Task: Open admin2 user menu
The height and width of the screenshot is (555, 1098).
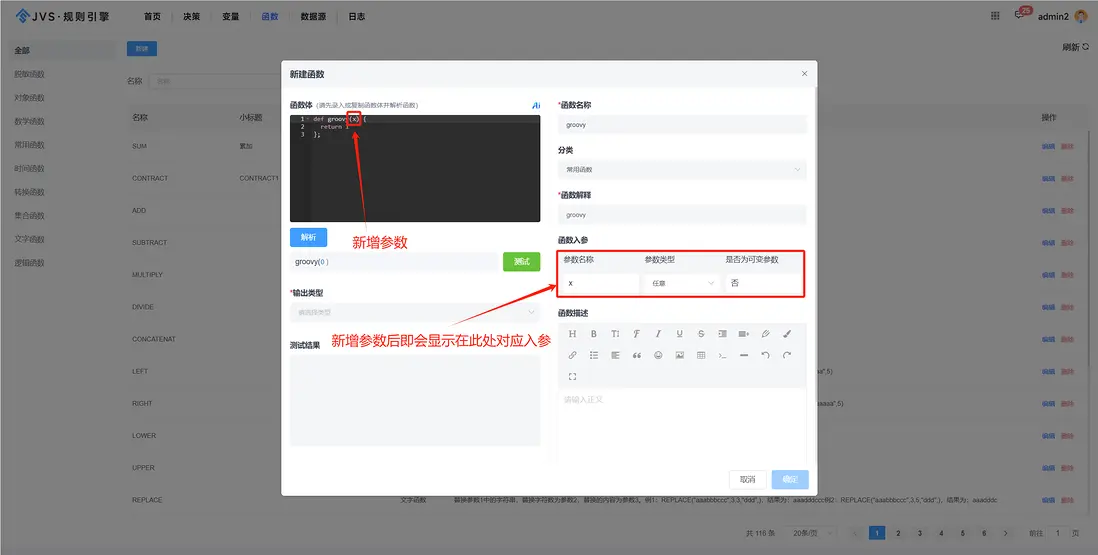Action: [x=1062, y=16]
